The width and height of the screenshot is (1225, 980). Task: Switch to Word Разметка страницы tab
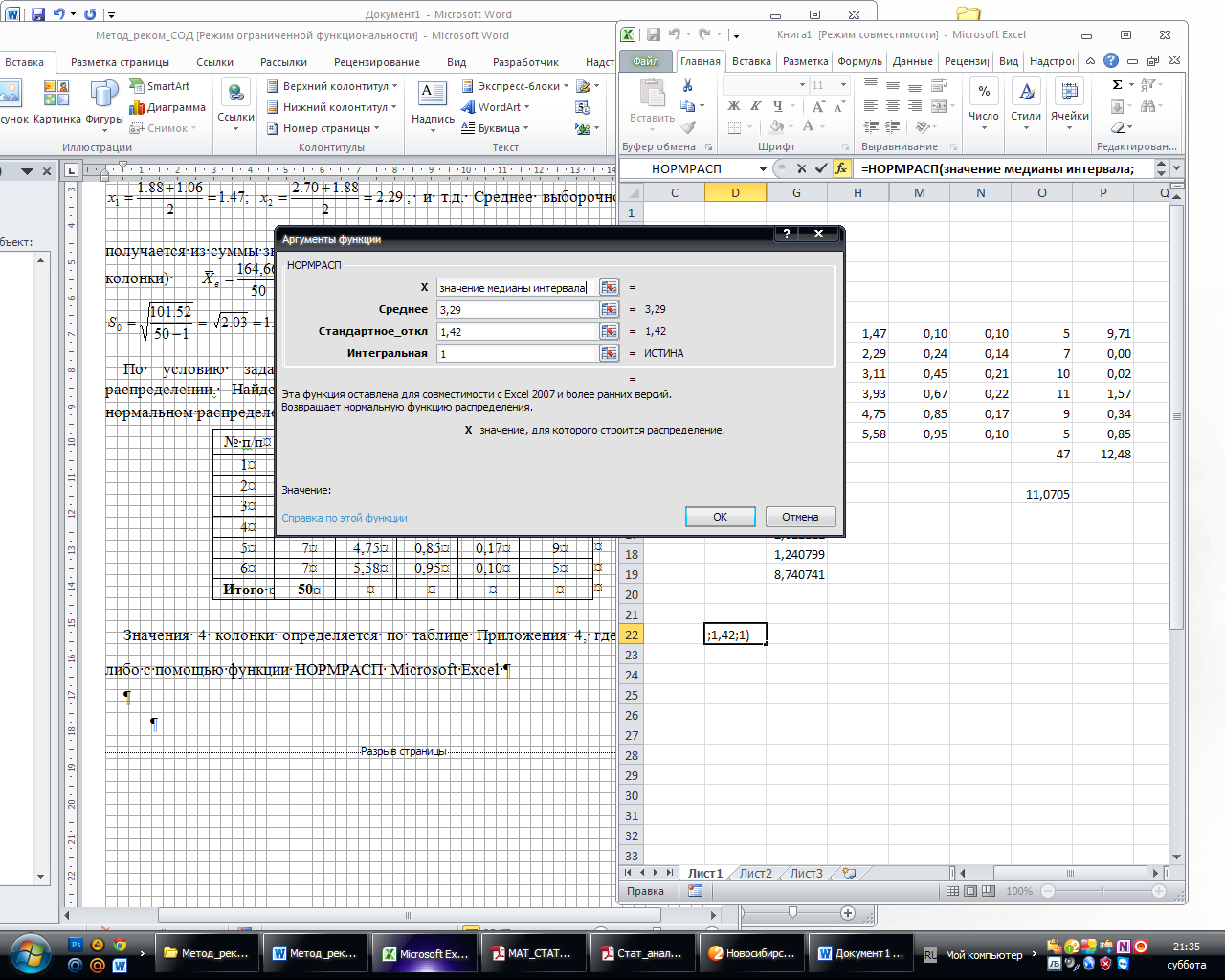[x=120, y=62]
